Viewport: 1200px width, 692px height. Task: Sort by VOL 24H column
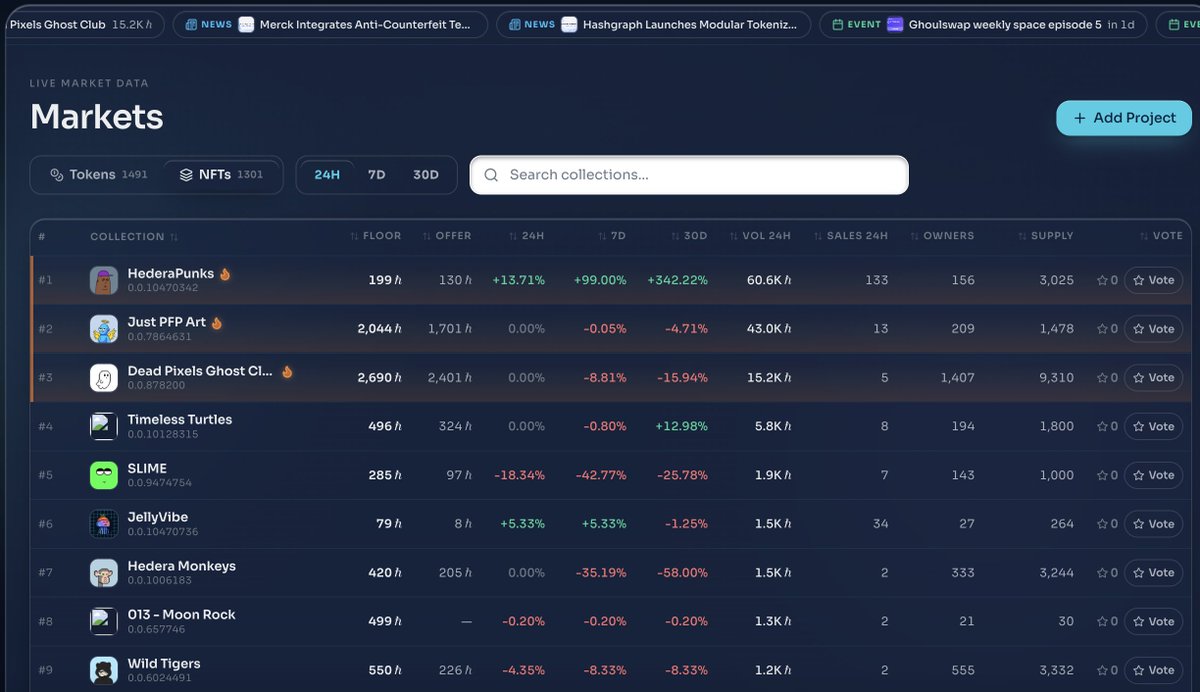(760, 236)
